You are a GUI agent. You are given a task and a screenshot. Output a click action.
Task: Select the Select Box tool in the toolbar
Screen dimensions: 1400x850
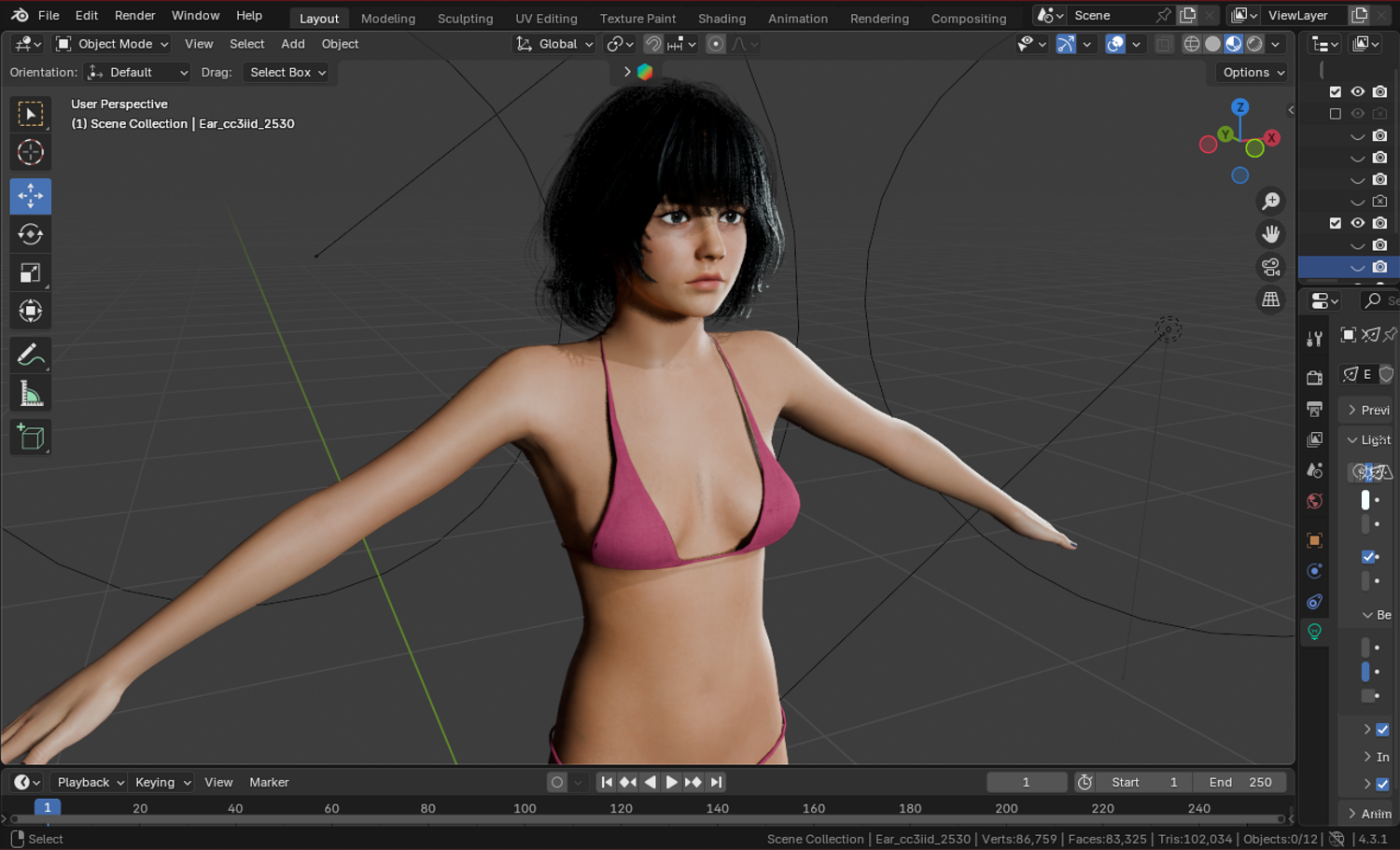click(31, 114)
